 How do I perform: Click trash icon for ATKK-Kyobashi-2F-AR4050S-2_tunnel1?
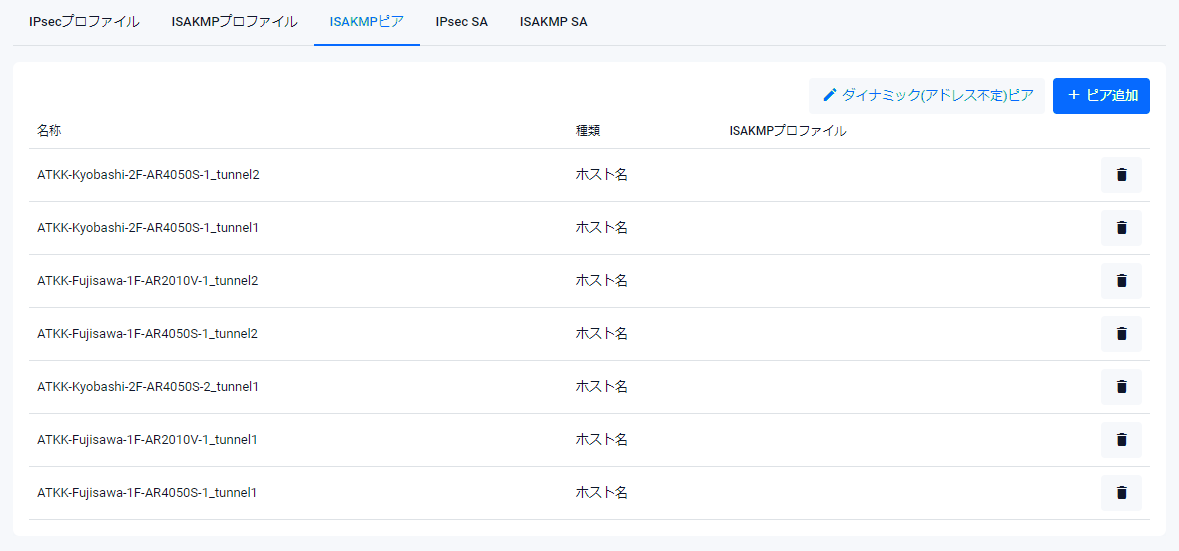pos(1121,387)
